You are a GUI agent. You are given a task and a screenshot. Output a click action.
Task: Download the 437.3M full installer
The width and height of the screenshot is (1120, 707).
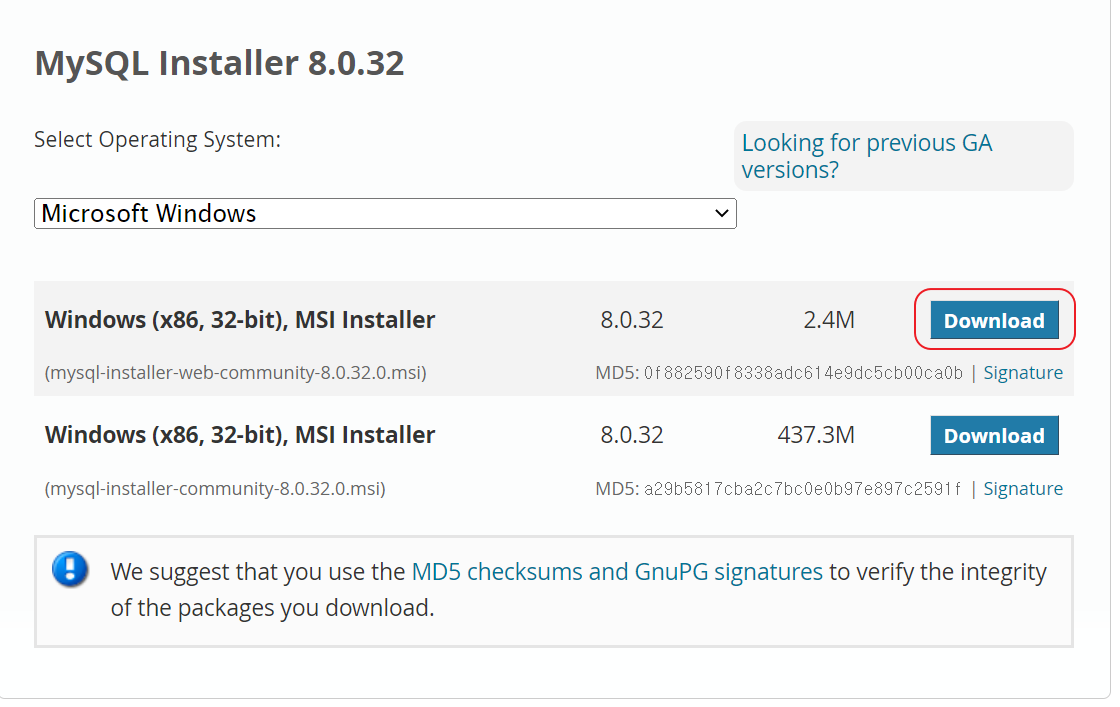[x=994, y=435]
